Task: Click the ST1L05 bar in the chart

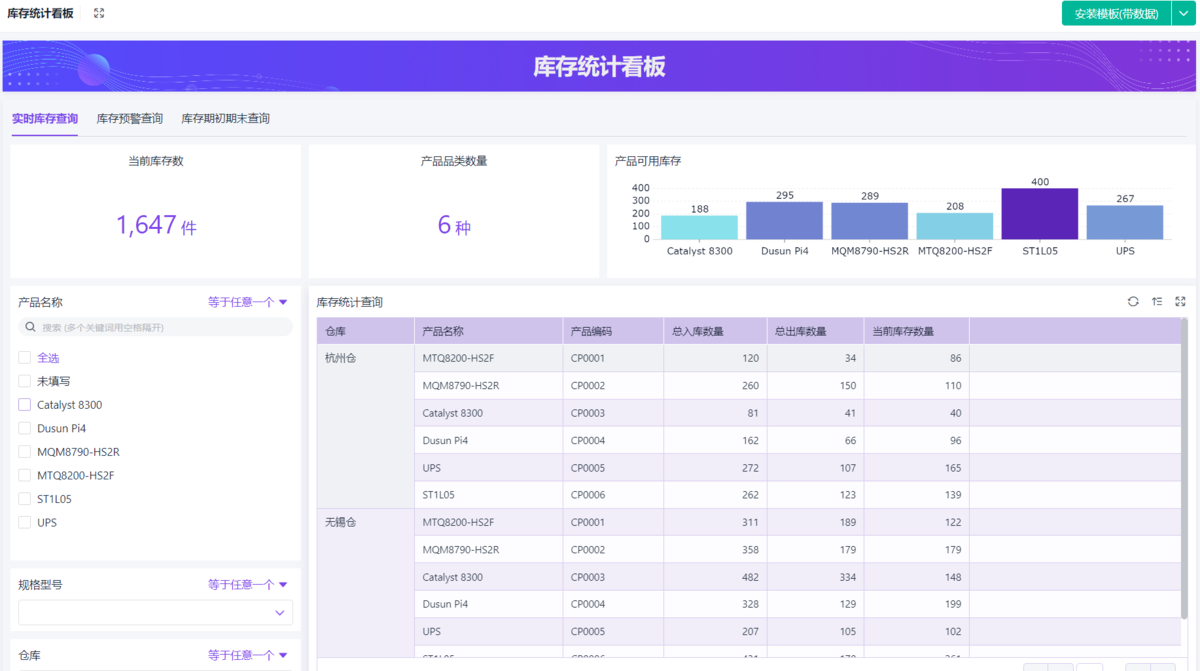Action: tap(1039, 214)
